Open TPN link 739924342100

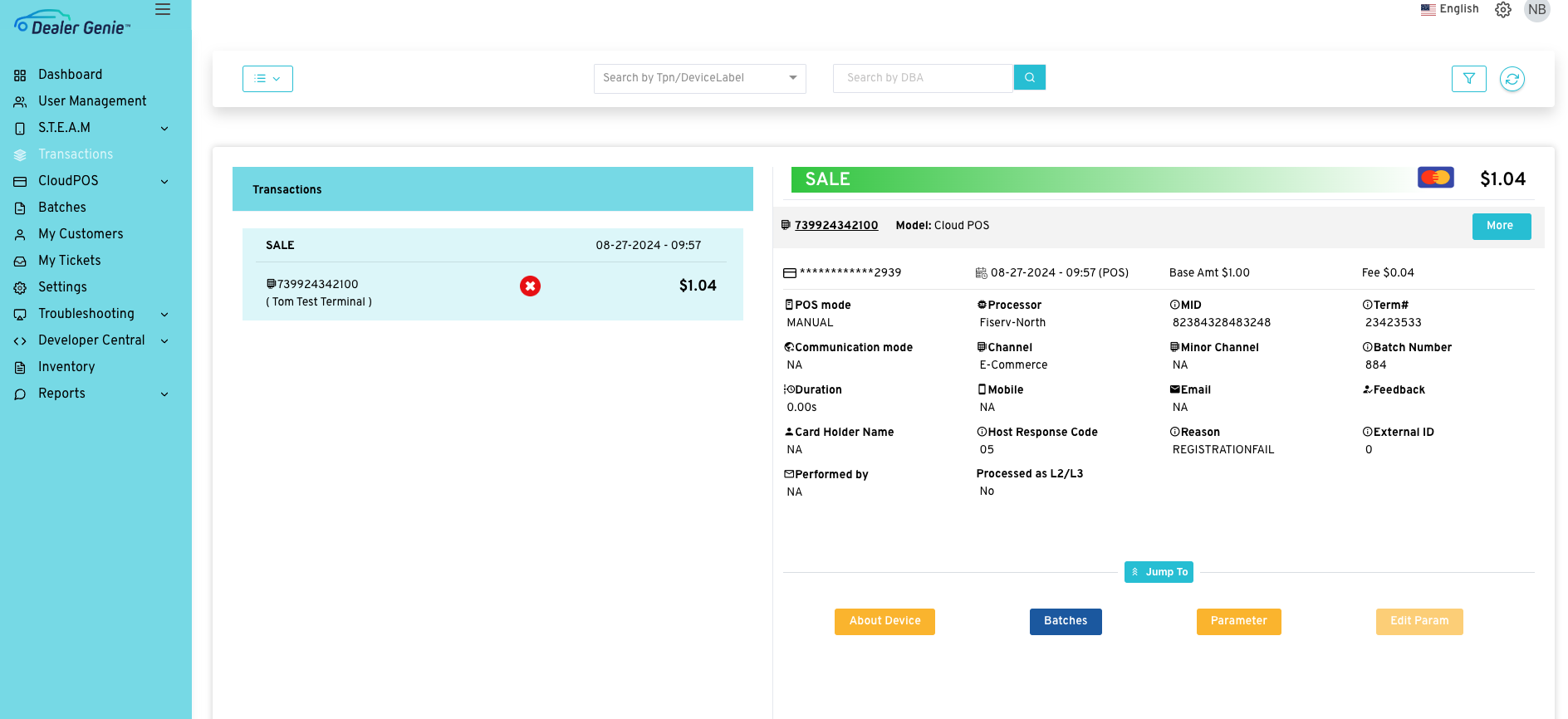[x=835, y=226]
